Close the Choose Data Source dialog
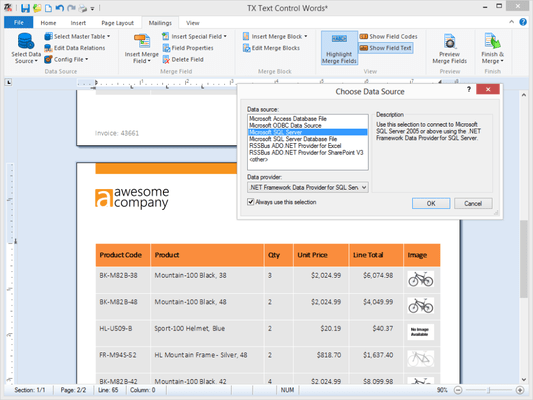This screenshot has width=533, height=400. pos(488,89)
